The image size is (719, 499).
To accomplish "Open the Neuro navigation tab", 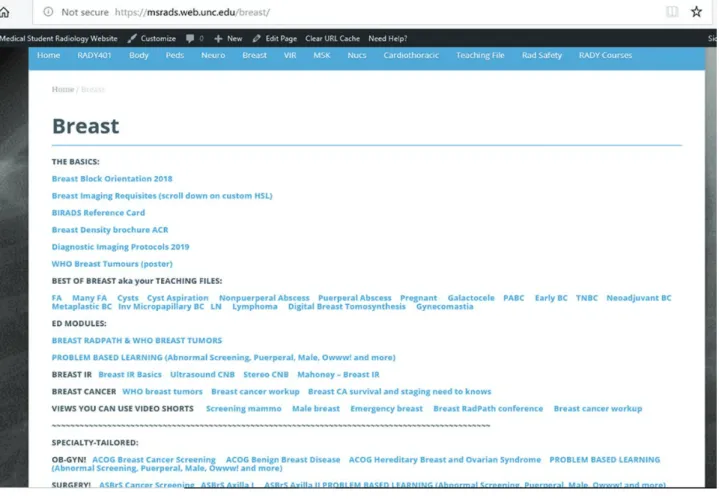I will click(x=213, y=55).
